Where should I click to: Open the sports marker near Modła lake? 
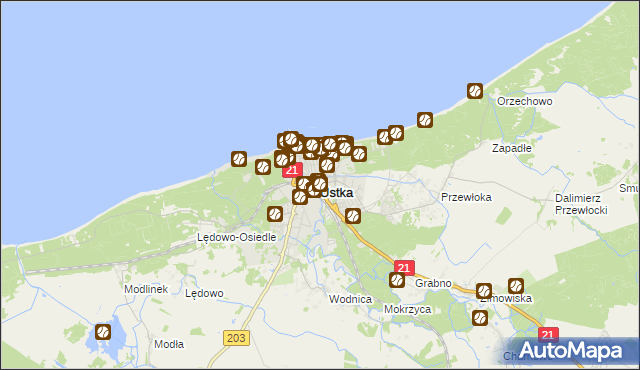click(103, 332)
